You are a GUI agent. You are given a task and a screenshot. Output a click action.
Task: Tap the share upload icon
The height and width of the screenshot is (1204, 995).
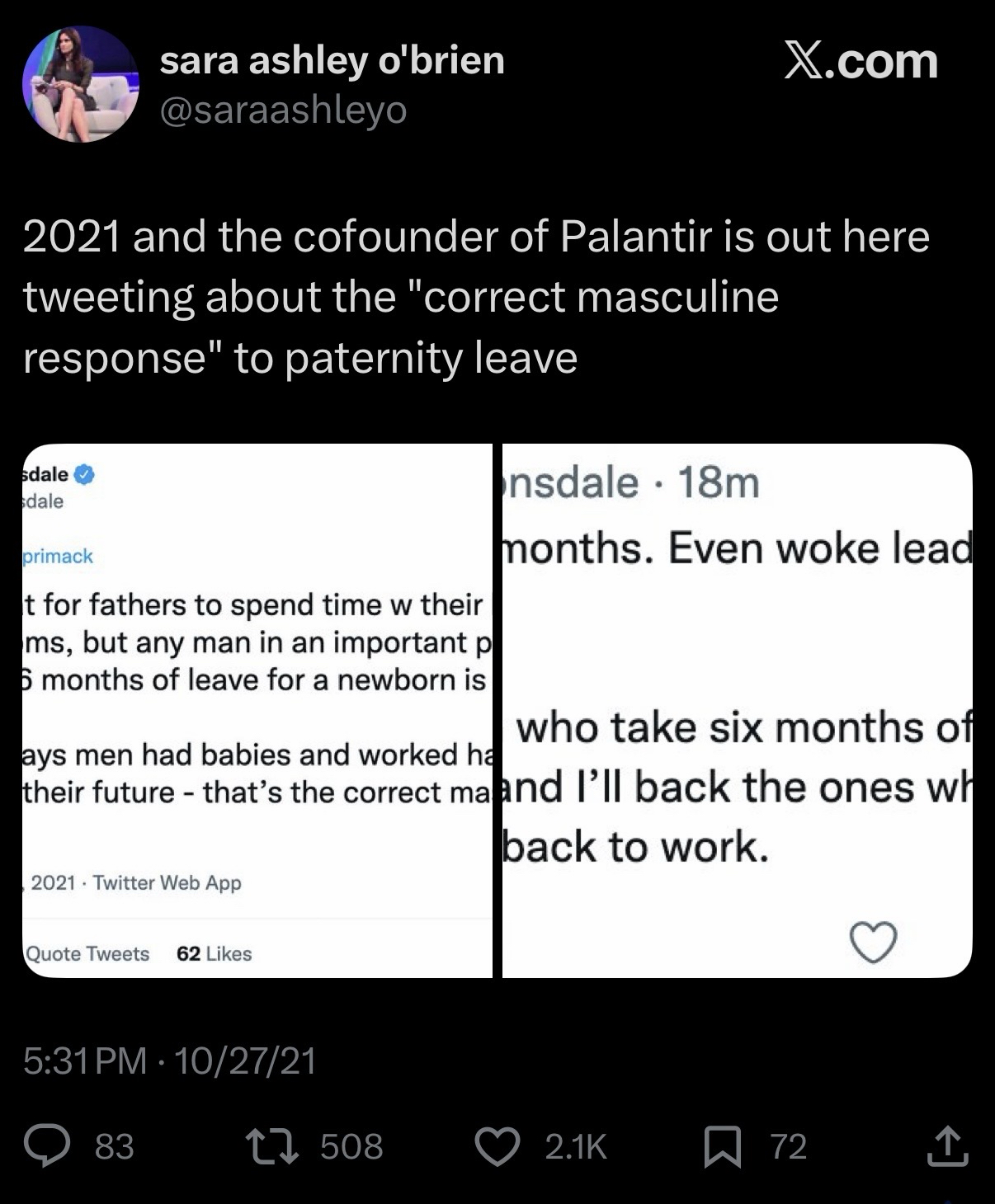click(946, 1146)
